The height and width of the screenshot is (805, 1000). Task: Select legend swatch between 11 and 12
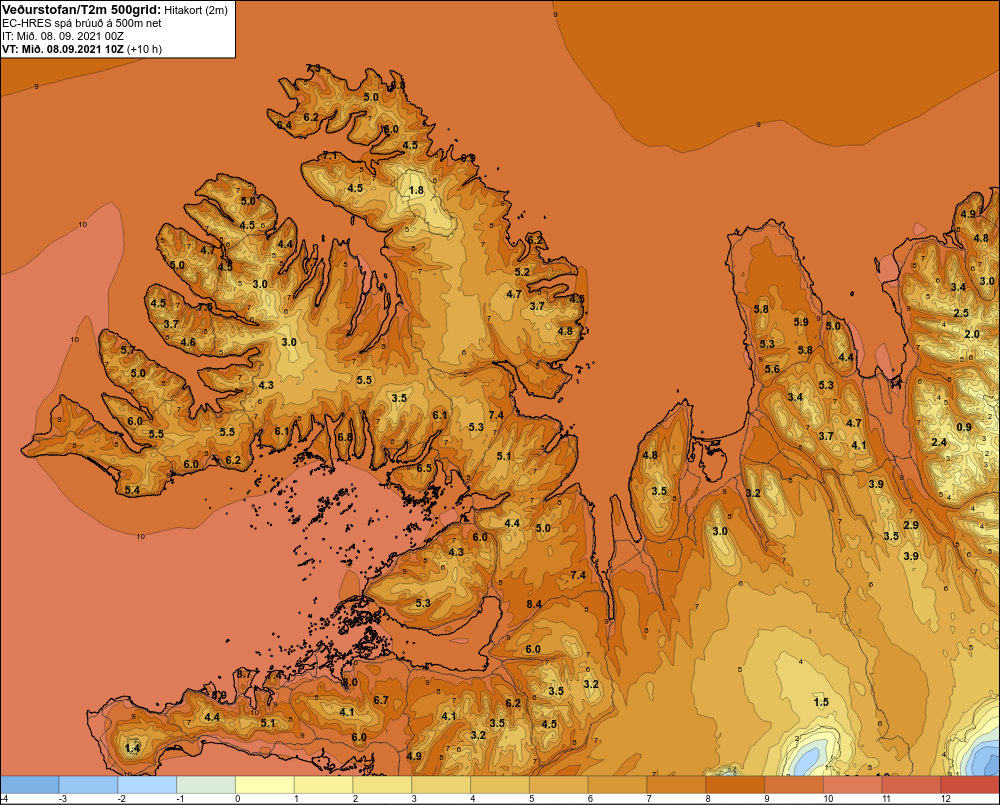point(911,784)
